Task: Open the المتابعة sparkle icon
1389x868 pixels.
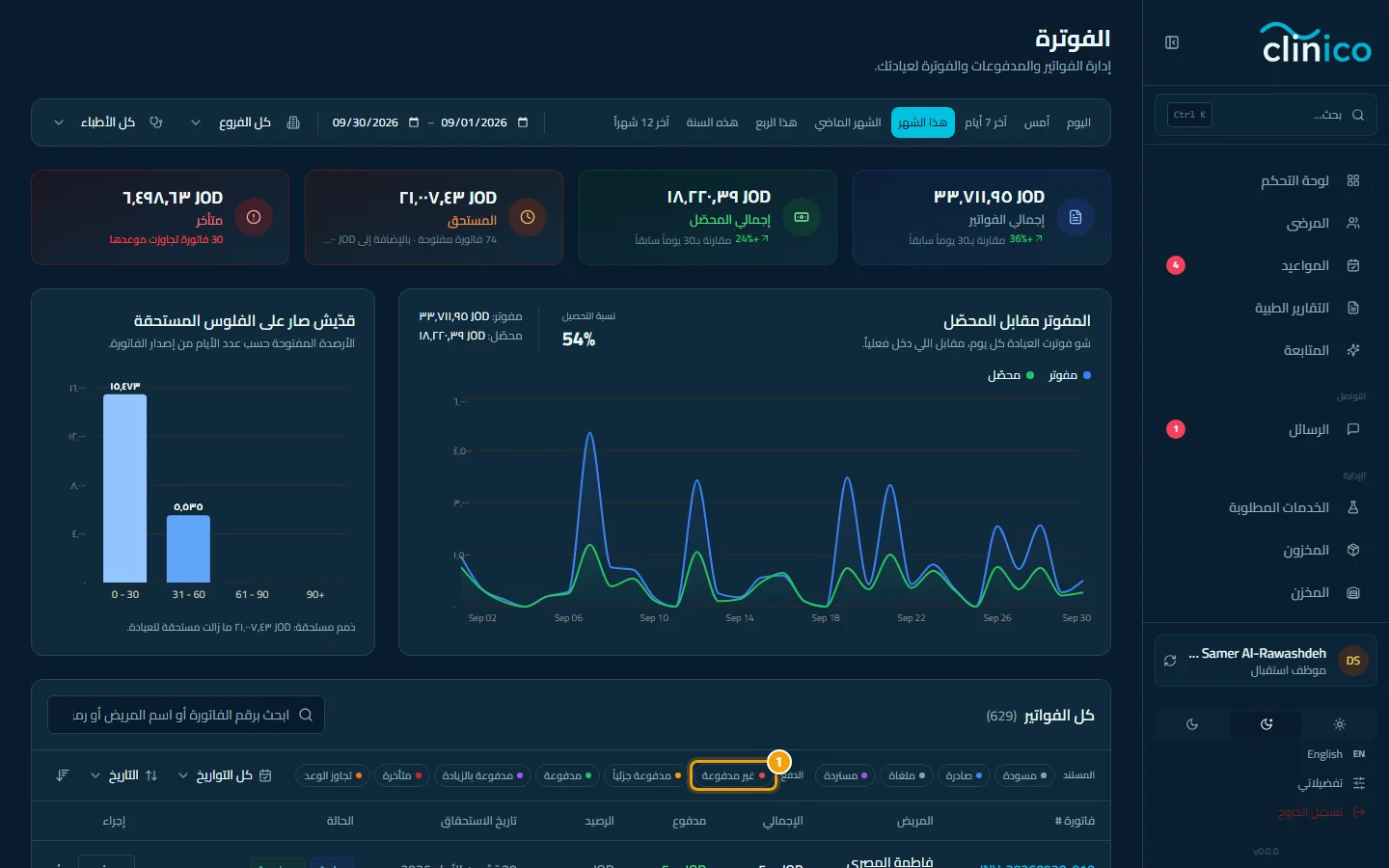Action: point(1353,350)
